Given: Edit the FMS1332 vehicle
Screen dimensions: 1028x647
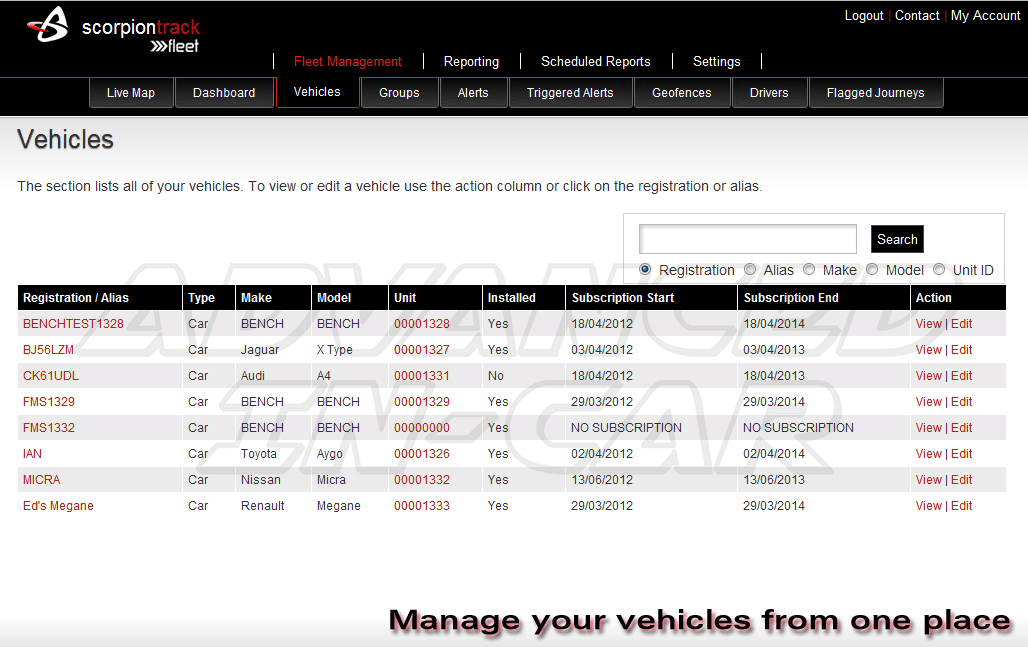Looking at the screenshot, I should coord(962,428).
